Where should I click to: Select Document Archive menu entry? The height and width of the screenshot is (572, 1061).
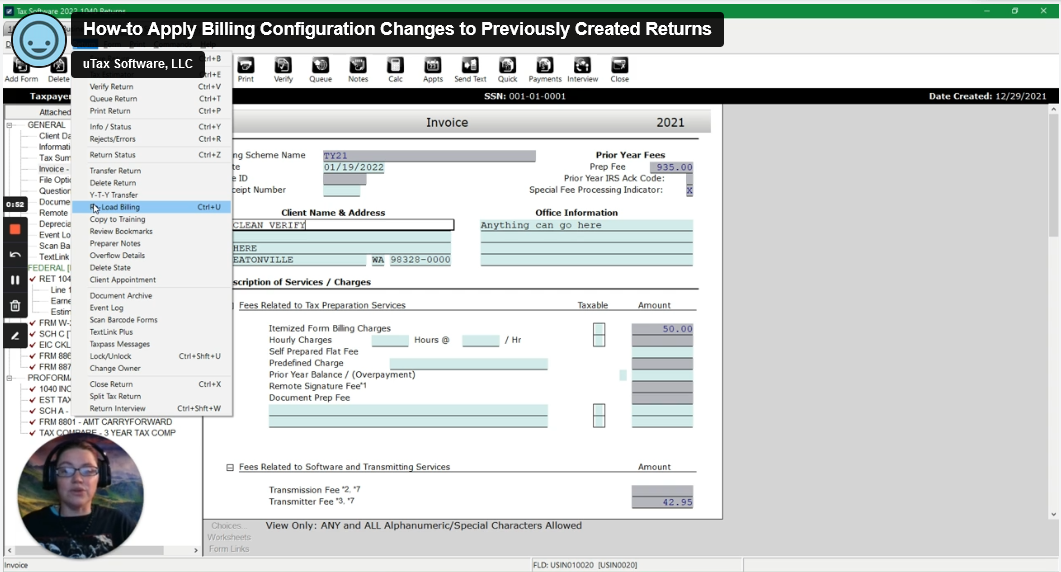point(152,296)
